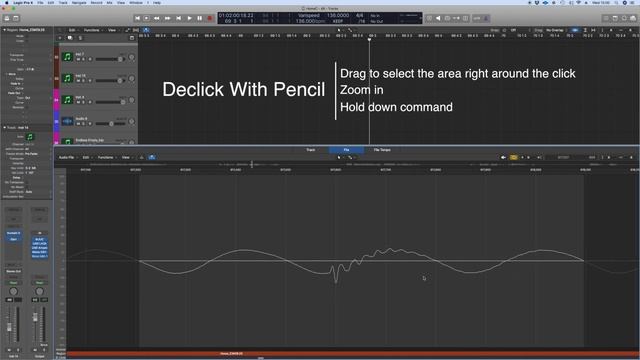Open the Window menu in menu bar
Viewport: 640px width, 360px height.
point(136,2)
